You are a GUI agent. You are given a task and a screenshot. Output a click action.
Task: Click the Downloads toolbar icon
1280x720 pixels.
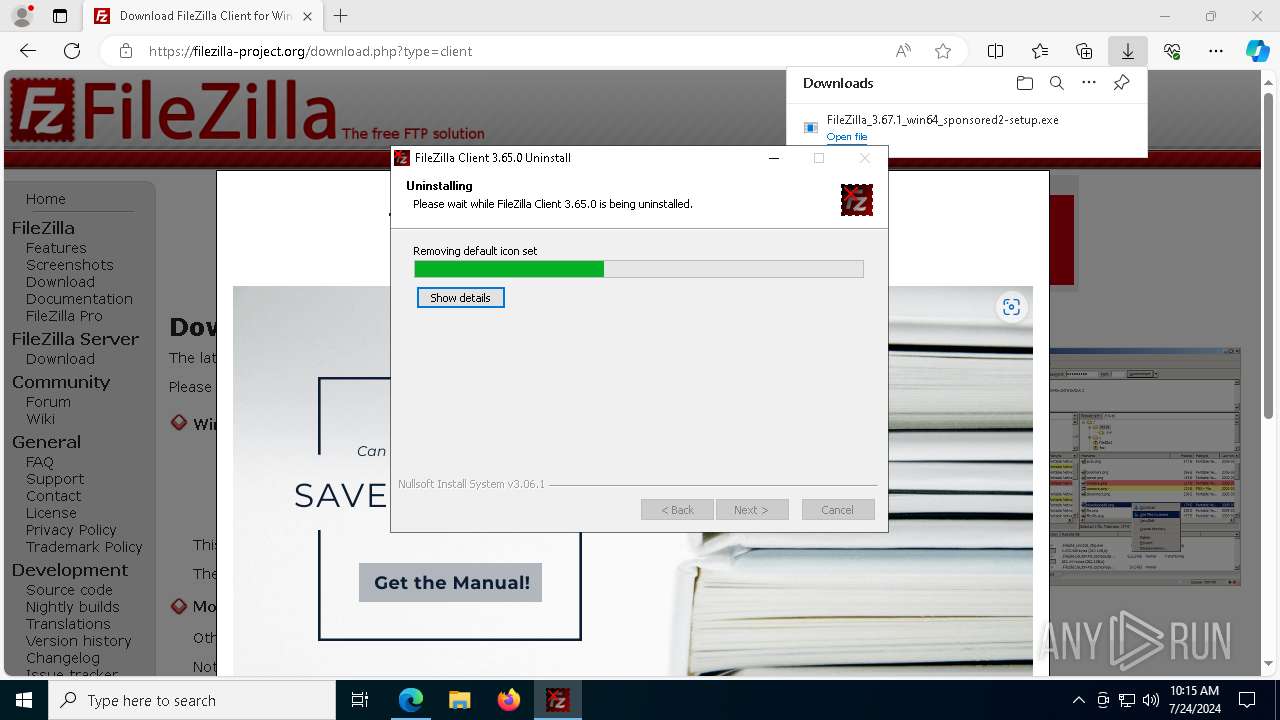coord(1128,51)
